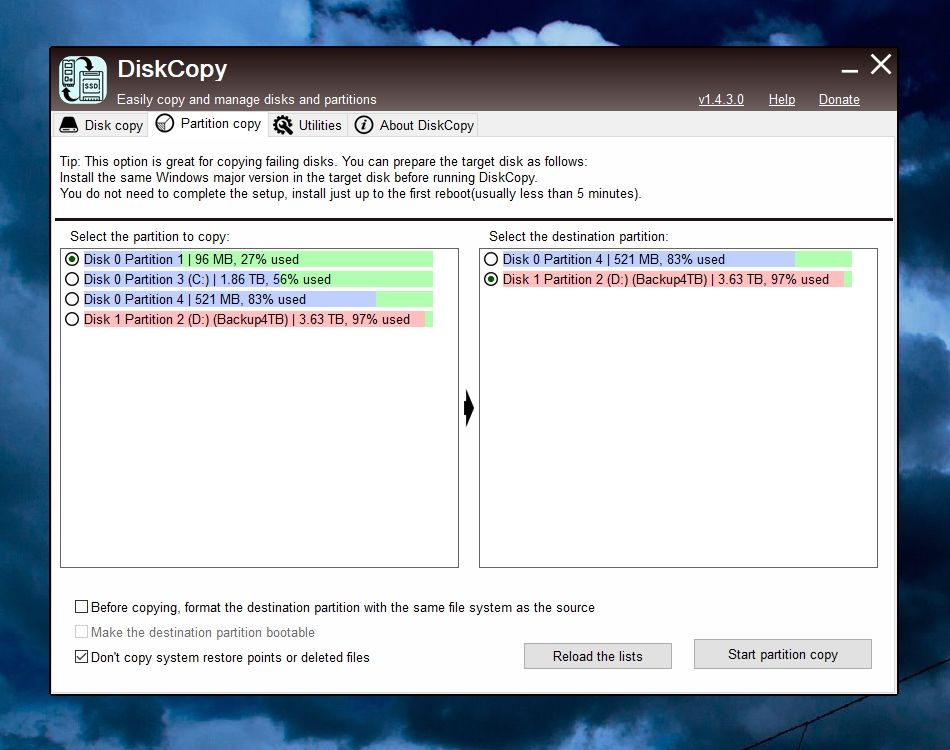Click source row text 'Disk 0 Partition 1 | 96 MB, 27% used'
Image resolution: width=950 pixels, height=750 pixels.
coord(191,259)
